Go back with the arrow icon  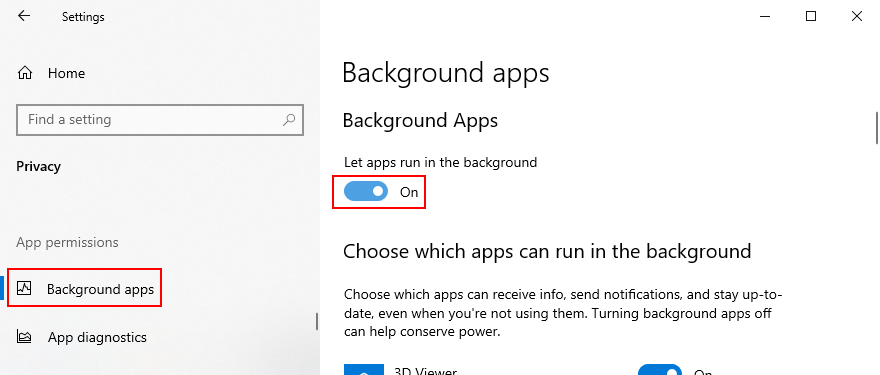tap(24, 16)
